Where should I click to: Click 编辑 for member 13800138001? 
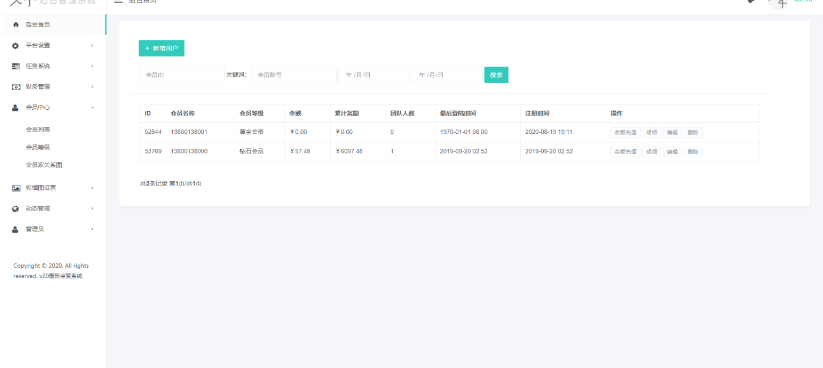[x=672, y=132]
